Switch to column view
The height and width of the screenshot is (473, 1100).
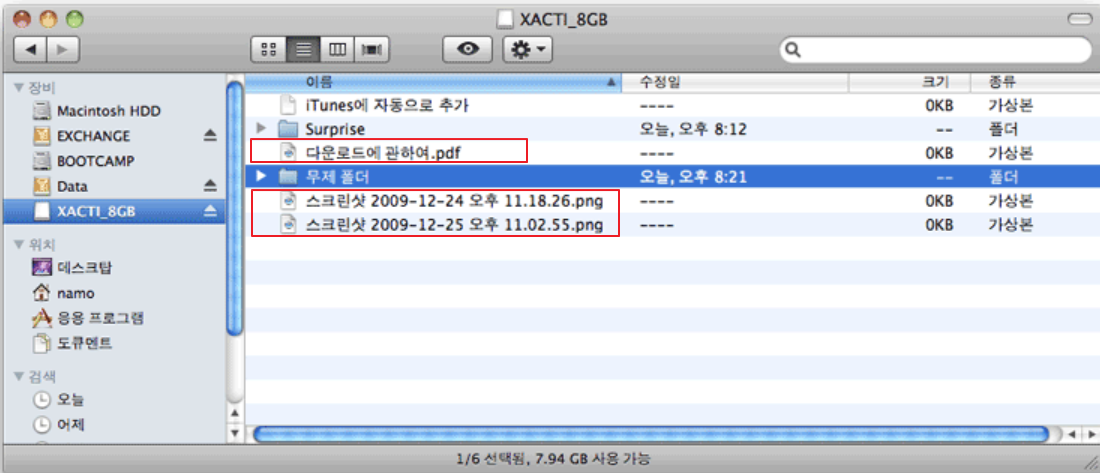pyautogui.click(x=337, y=49)
